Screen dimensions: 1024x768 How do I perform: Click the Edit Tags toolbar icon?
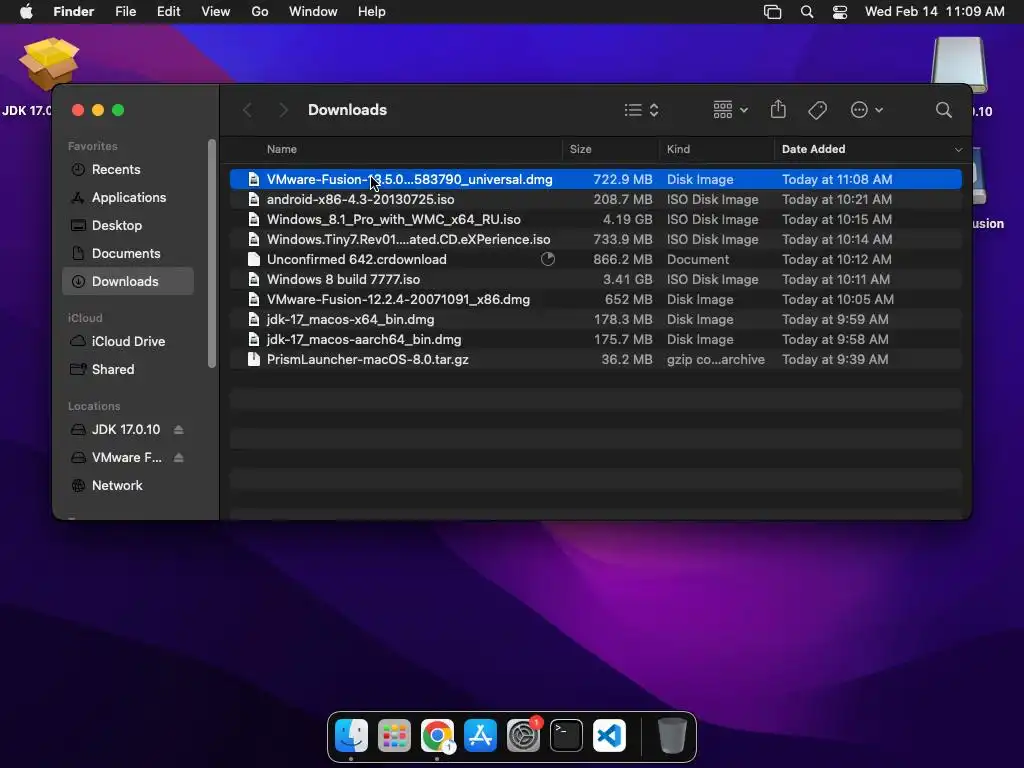coord(817,110)
